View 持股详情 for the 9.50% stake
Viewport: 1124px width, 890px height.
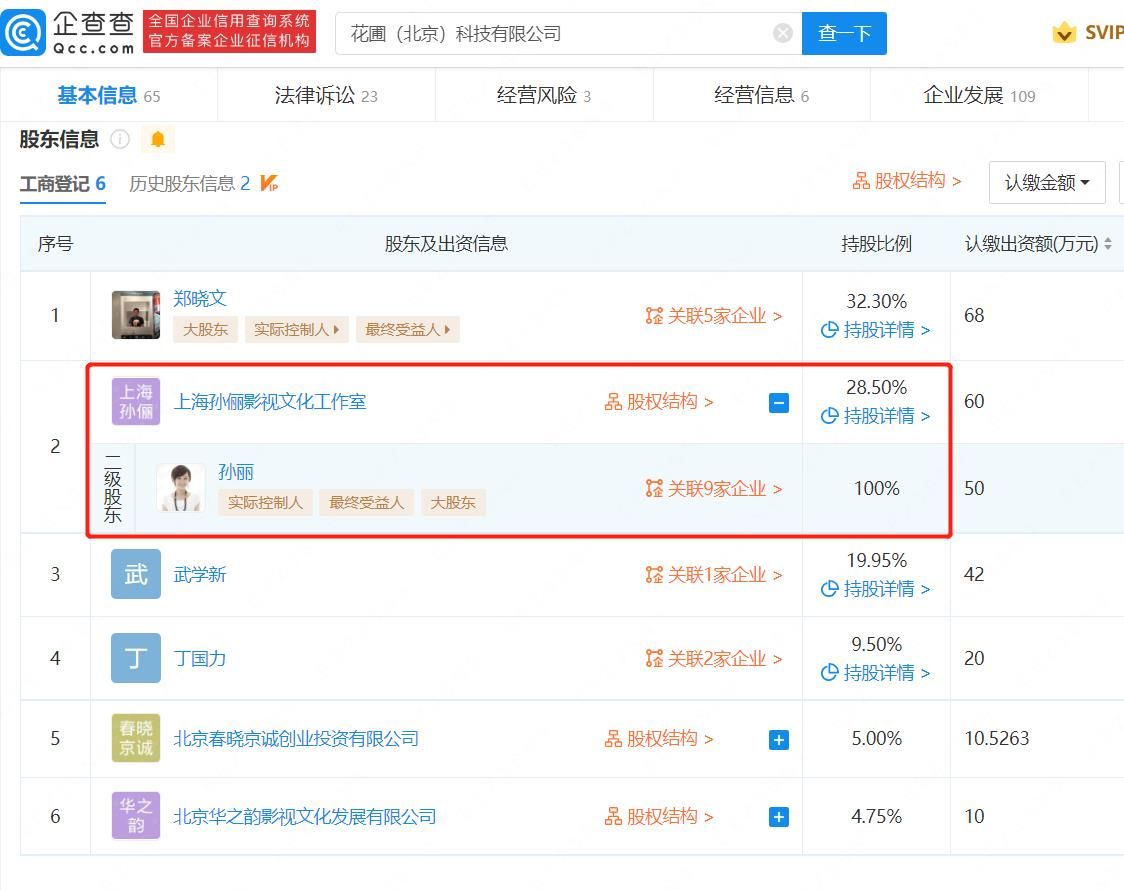875,672
